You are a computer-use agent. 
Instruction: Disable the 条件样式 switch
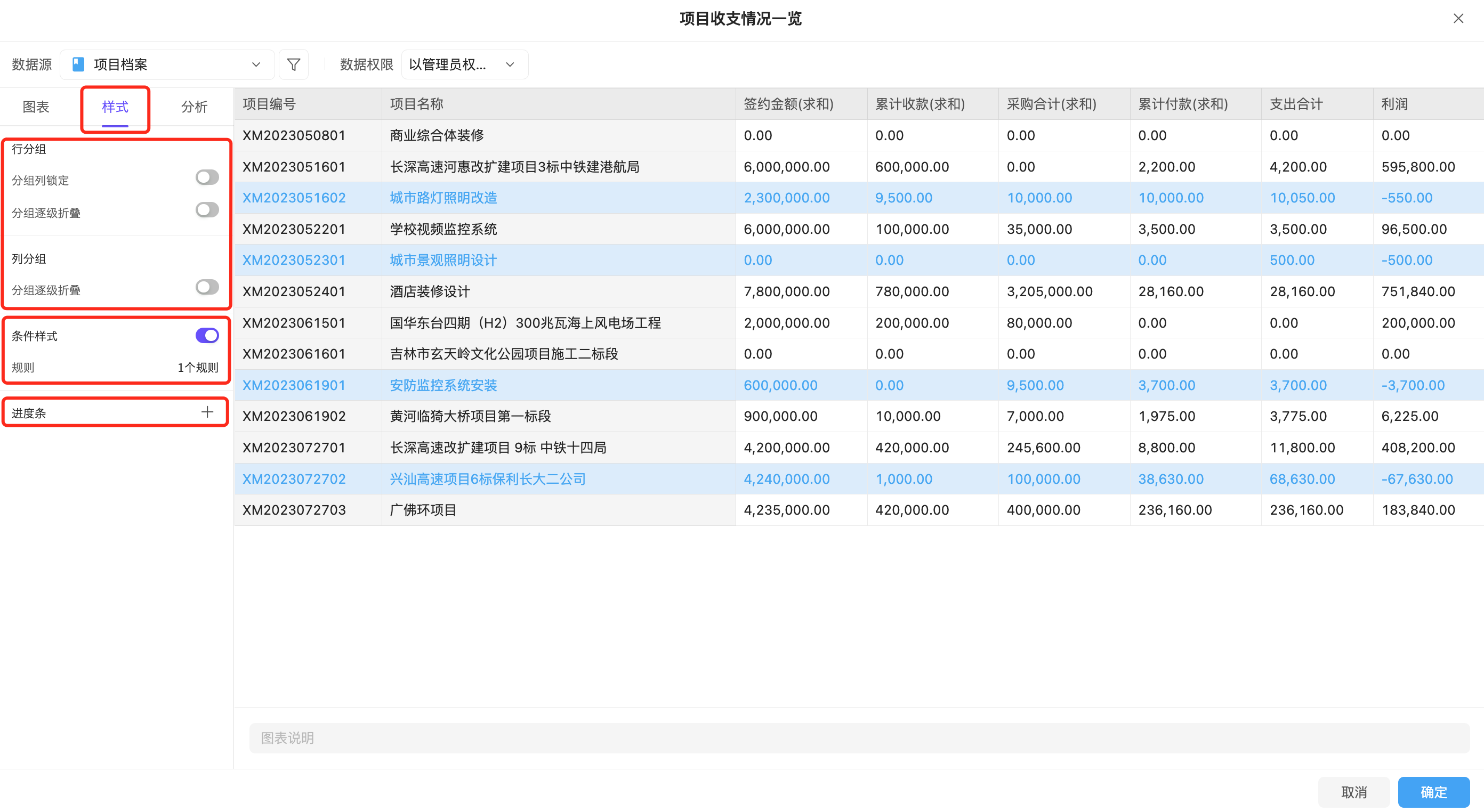tap(207, 335)
